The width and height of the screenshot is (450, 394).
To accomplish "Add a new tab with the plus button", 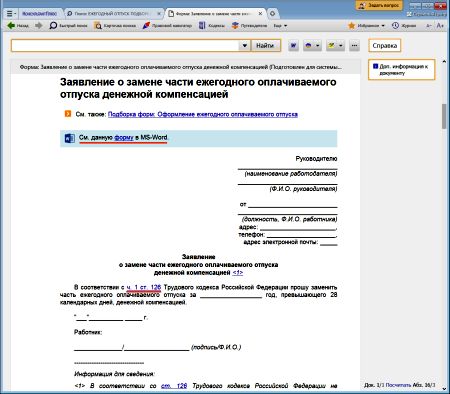I will coord(272,14).
